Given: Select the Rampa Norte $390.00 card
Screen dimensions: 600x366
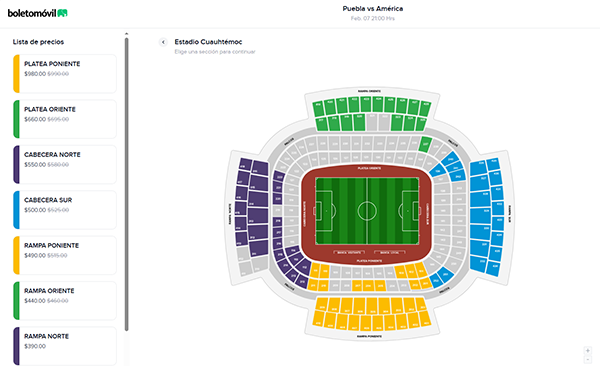Looking at the screenshot, I should click(x=65, y=346).
